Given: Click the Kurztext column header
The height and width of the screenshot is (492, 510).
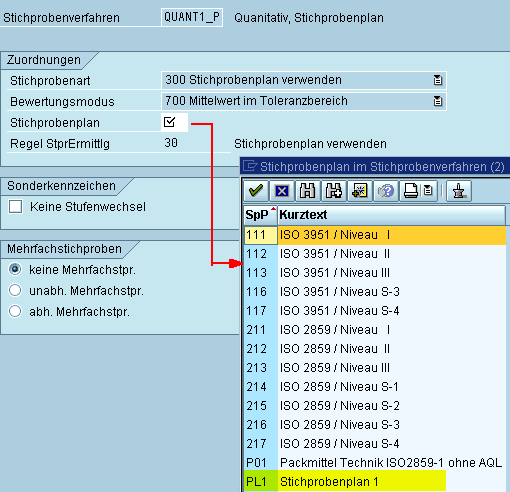Looking at the screenshot, I should click(392, 215).
